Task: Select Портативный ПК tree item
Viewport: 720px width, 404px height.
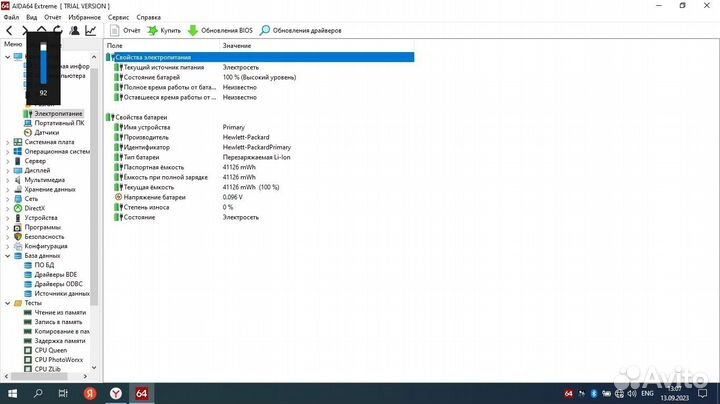Action: point(59,123)
